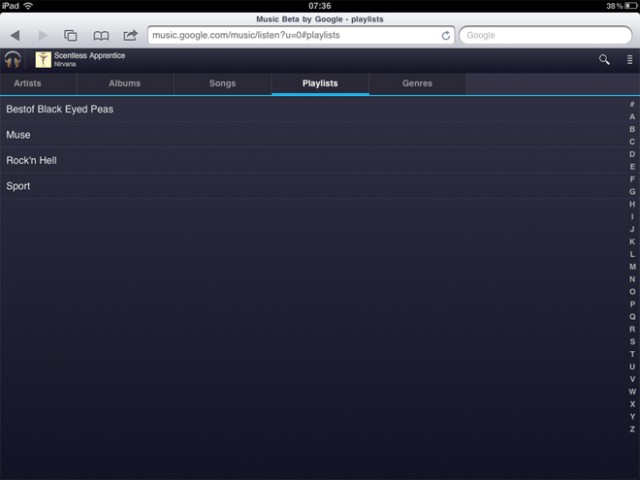The height and width of the screenshot is (480, 640).
Task: Jump to letter E in index
Action: [x=632, y=167]
